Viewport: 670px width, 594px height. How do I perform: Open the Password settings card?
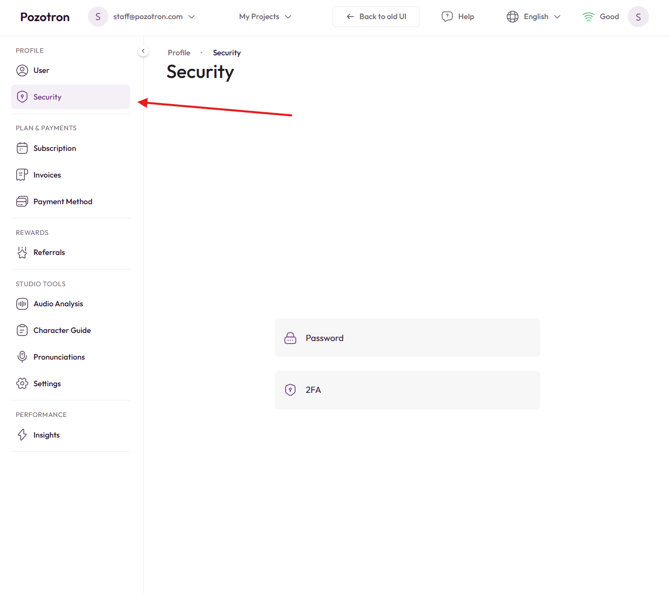click(x=407, y=338)
